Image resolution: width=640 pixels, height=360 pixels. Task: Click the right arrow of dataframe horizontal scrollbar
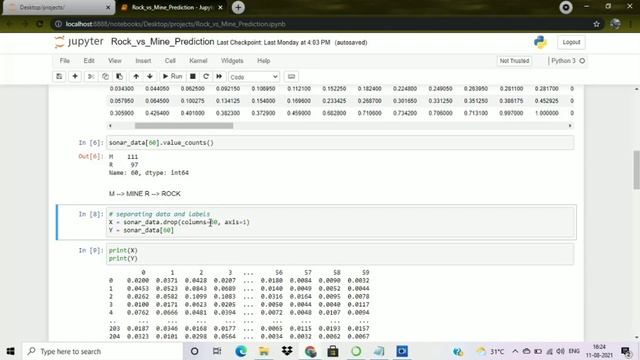tap(570, 126)
